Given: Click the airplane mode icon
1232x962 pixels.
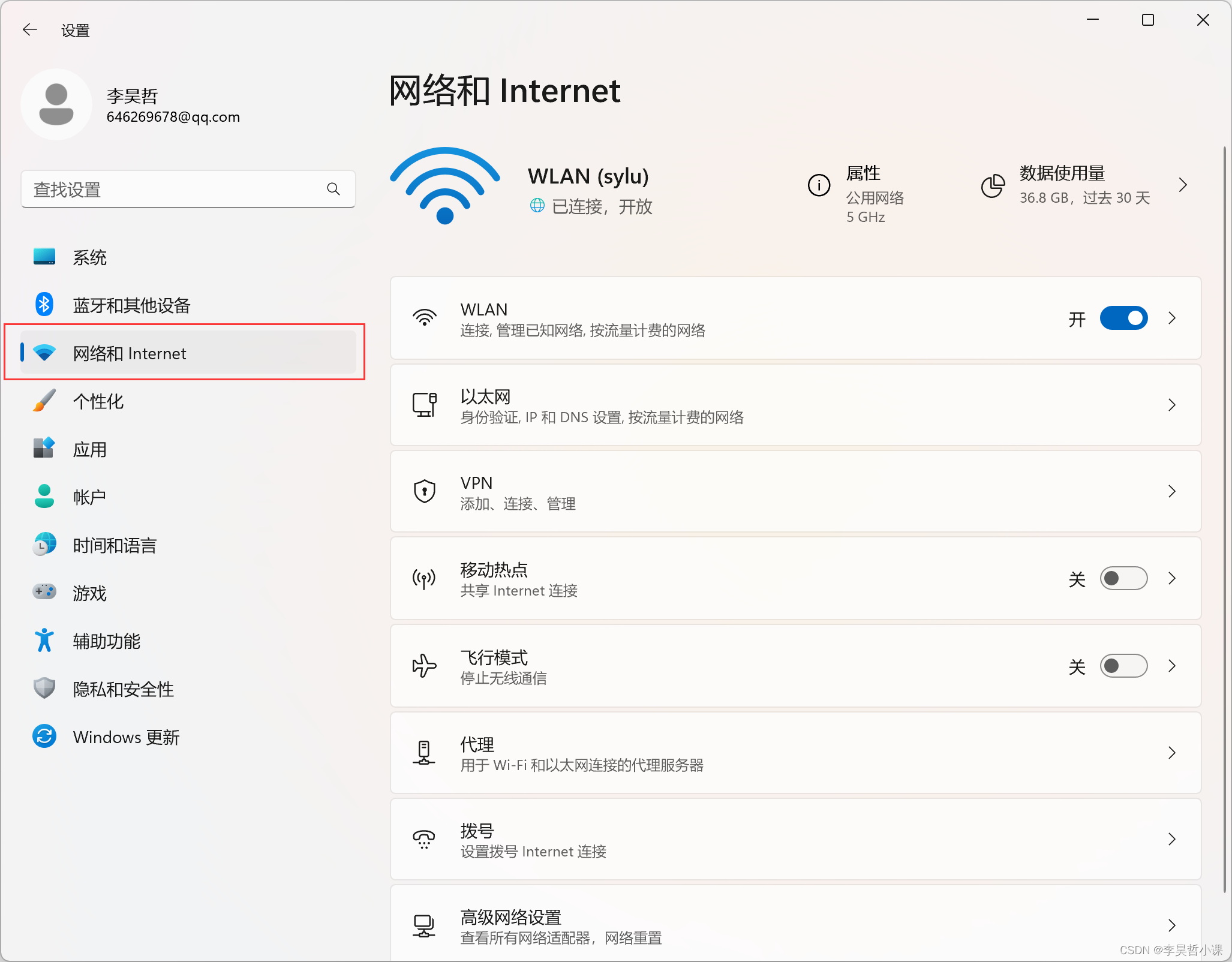Looking at the screenshot, I should click(x=424, y=666).
